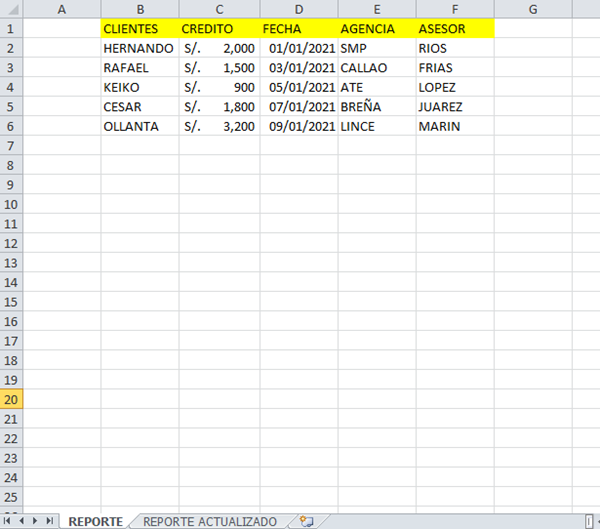Click the credit cell showing 3,200
Image resolution: width=600 pixels, height=529 pixels.
(x=220, y=126)
